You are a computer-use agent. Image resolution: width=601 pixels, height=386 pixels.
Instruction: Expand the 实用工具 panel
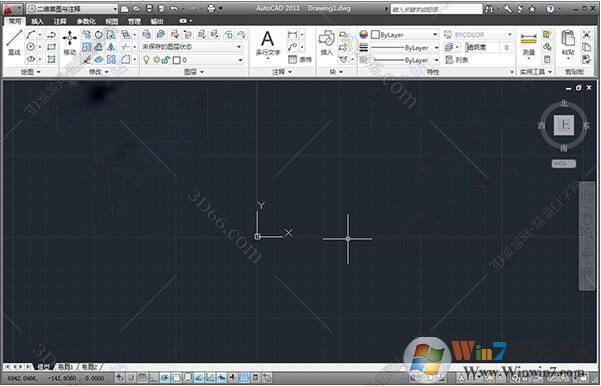pyautogui.click(x=536, y=72)
